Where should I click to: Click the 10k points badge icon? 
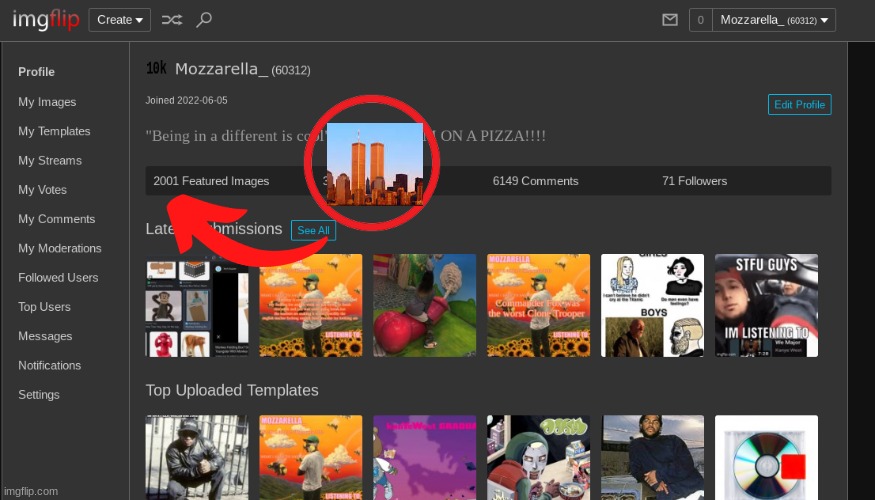point(156,69)
